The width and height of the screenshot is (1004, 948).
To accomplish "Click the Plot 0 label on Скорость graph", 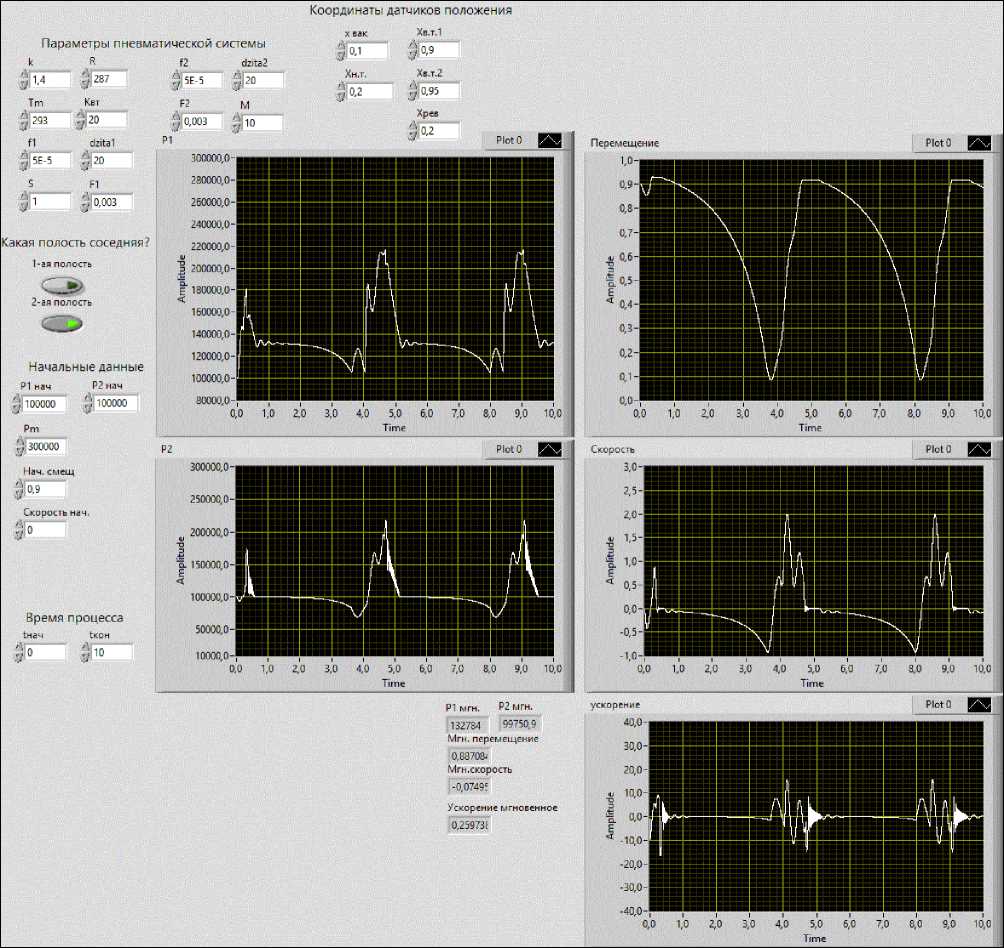I will [x=939, y=449].
